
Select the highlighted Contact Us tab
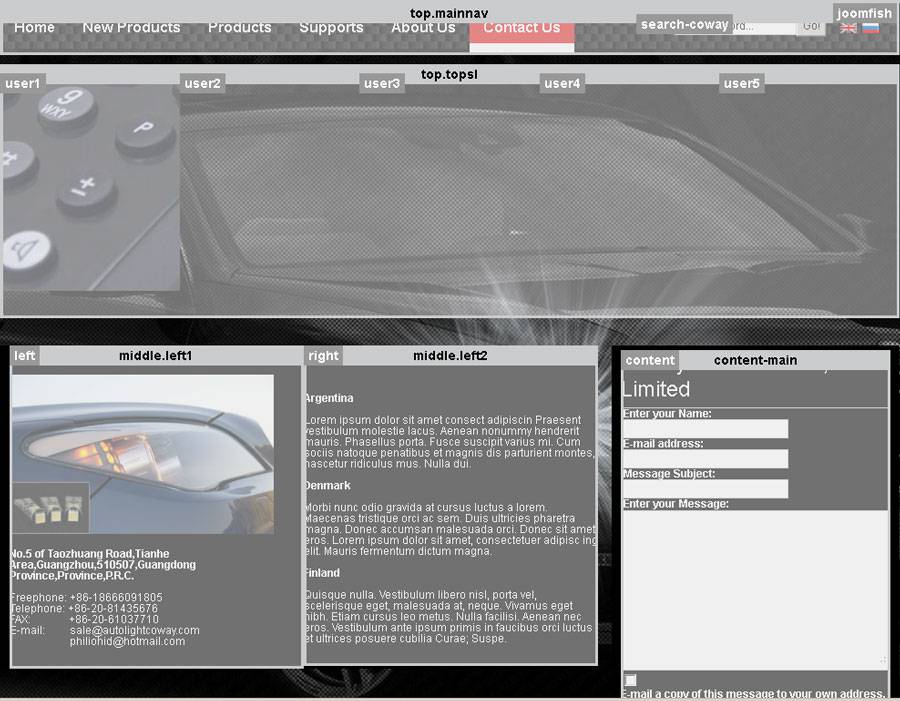tap(521, 29)
